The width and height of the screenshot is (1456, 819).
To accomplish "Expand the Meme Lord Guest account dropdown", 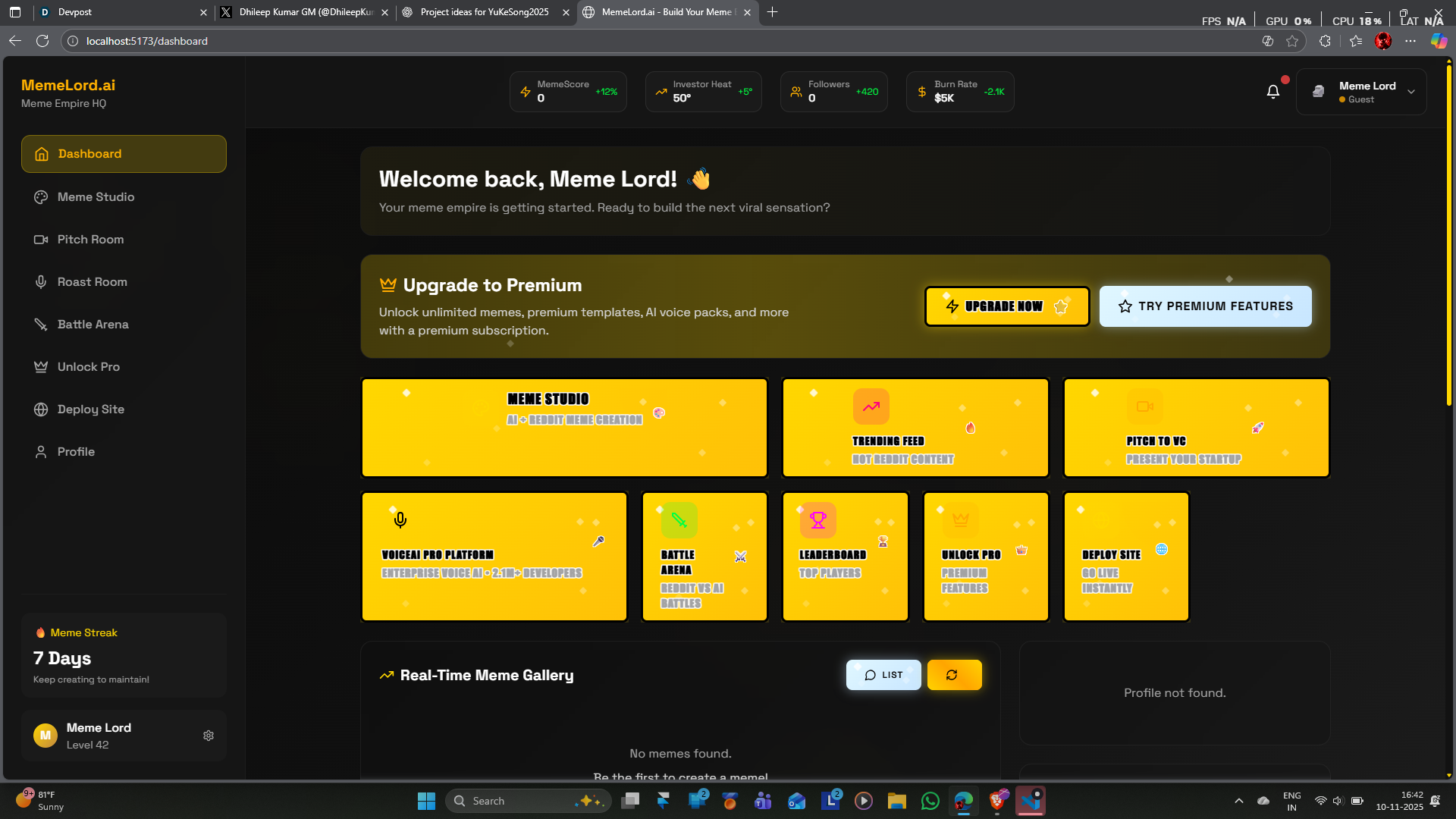I will [1410, 92].
